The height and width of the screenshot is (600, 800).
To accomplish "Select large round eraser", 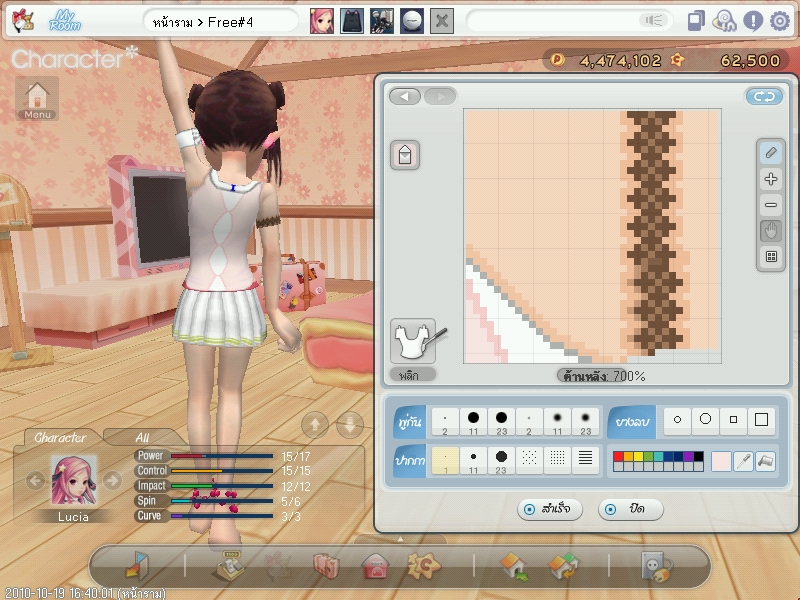I will (706, 420).
